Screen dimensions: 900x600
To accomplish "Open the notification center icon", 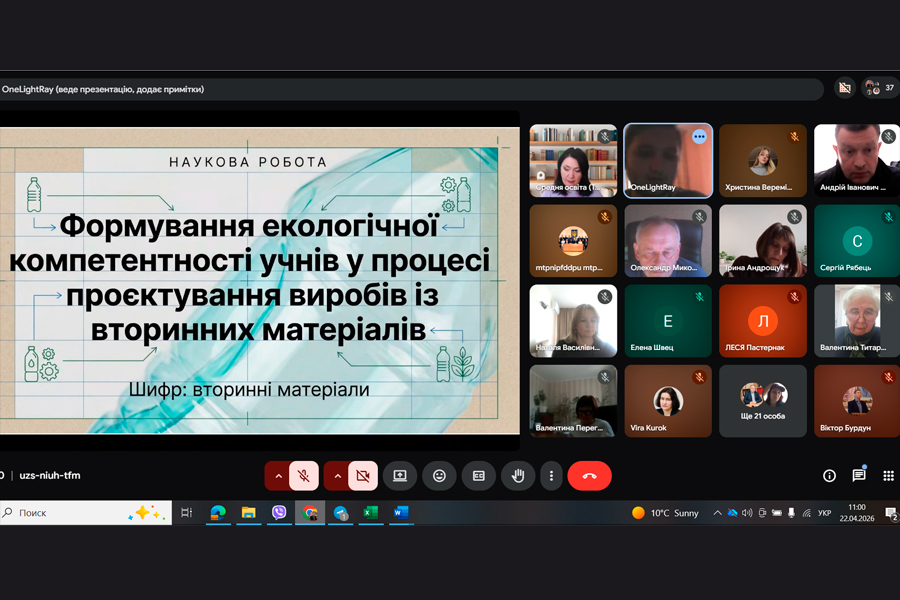I will click(x=891, y=513).
